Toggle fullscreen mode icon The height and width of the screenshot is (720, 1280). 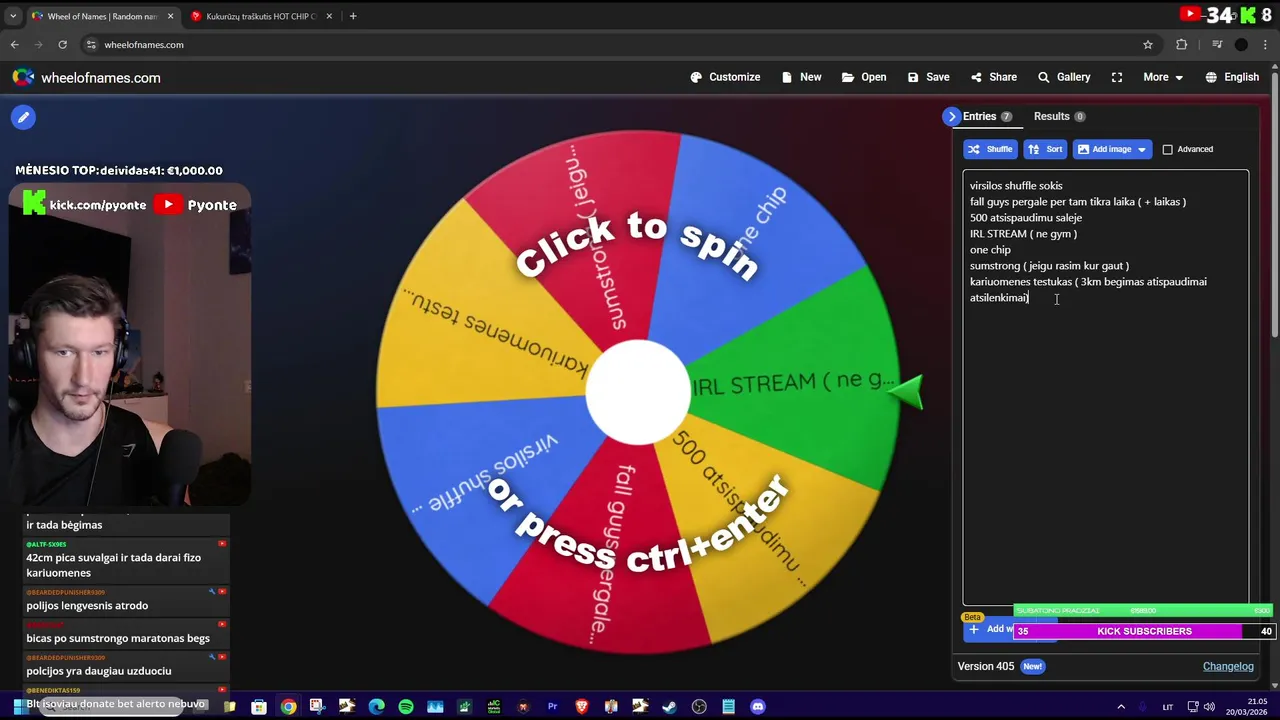click(1117, 77)
